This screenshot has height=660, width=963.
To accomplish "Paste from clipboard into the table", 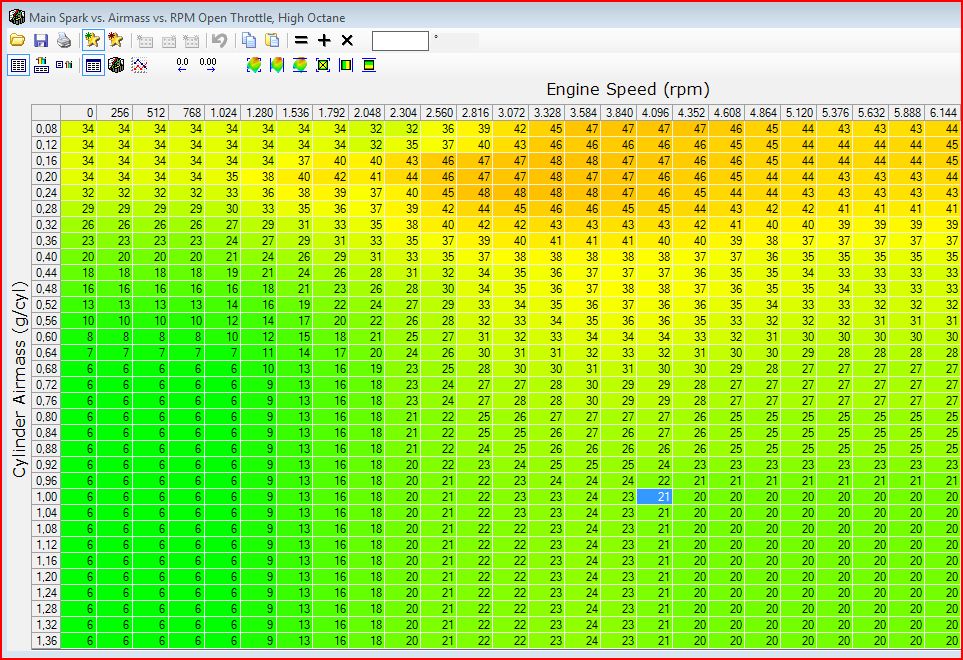I will (x=271, y=41).
